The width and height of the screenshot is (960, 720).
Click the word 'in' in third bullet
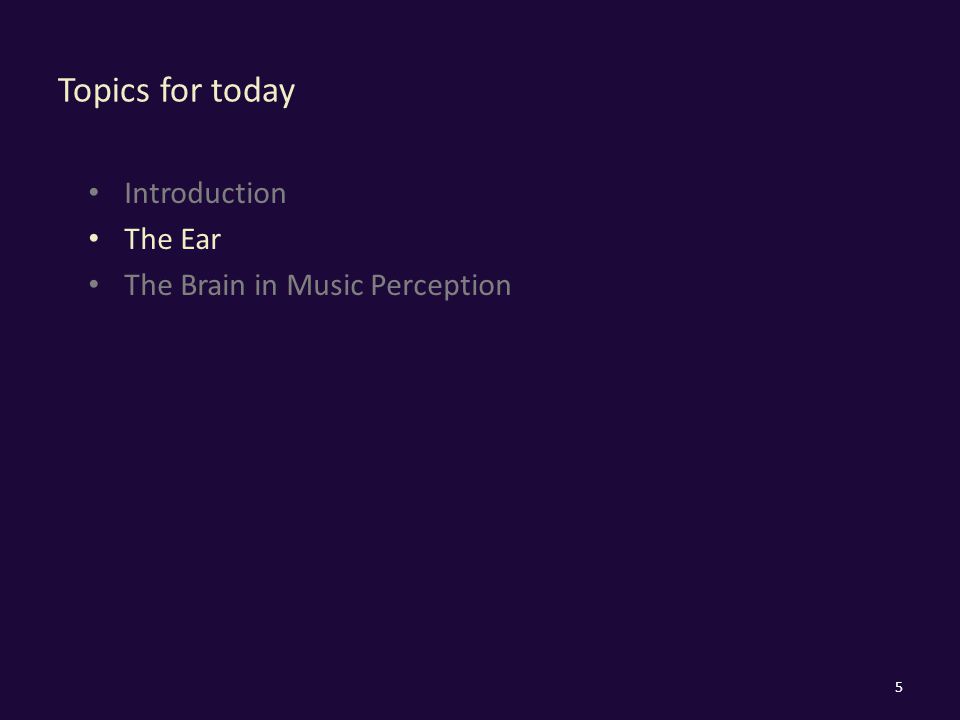(x=266, y=285)
